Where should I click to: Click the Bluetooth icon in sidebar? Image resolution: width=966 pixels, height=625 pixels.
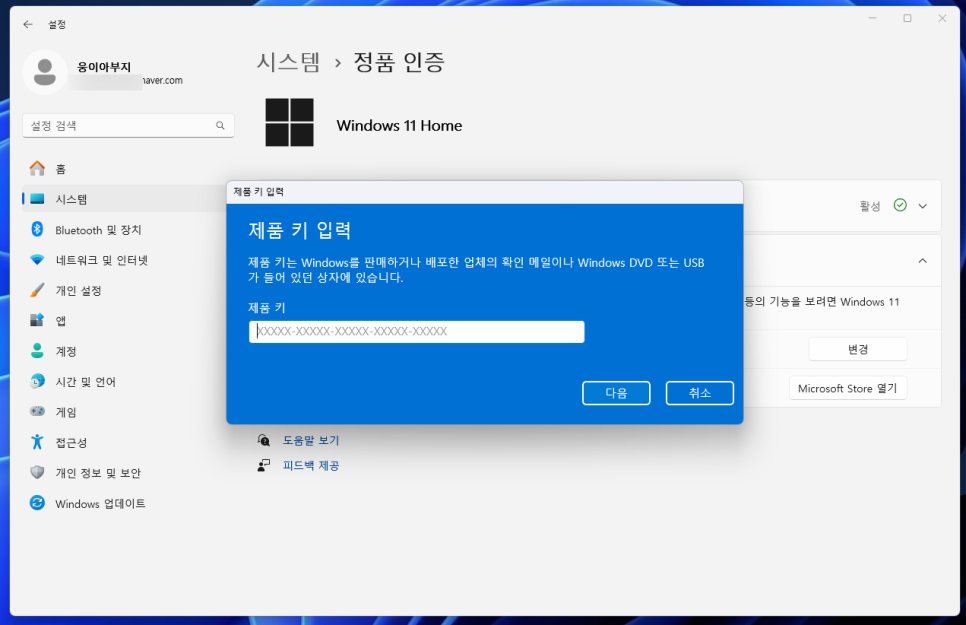(x=38, y=229)
